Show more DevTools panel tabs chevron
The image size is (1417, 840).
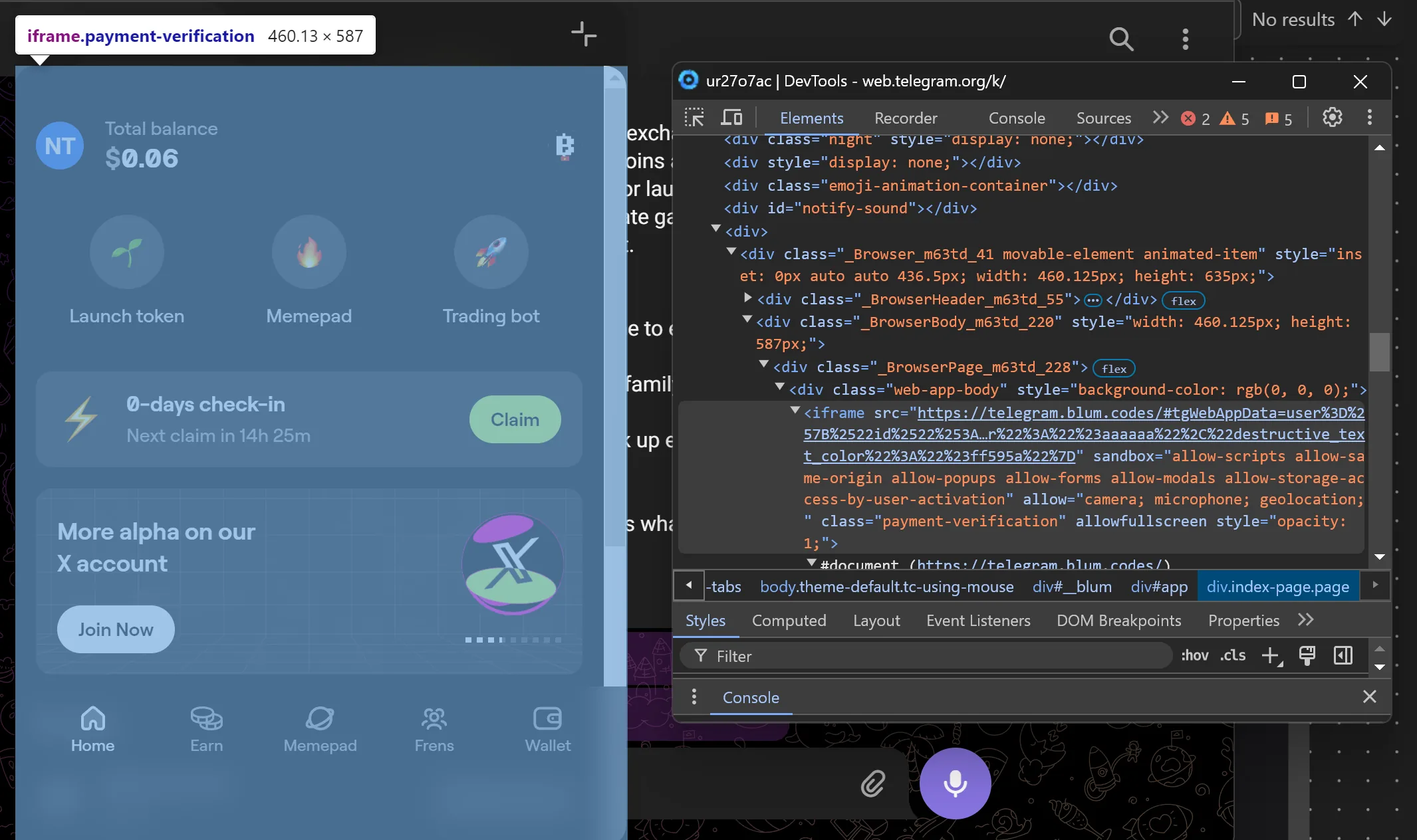[1160, 118]
